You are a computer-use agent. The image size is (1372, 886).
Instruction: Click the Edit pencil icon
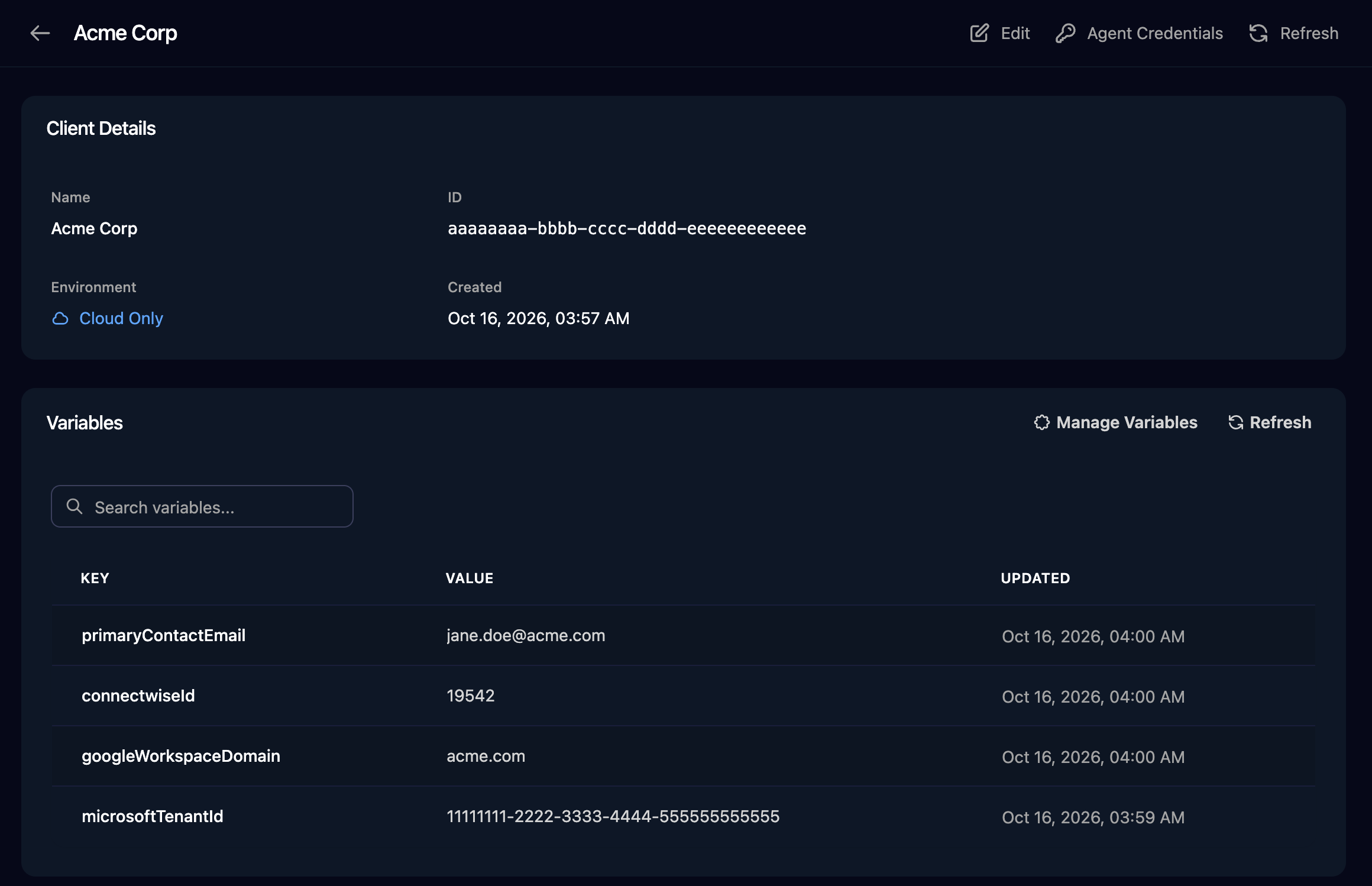979,33
